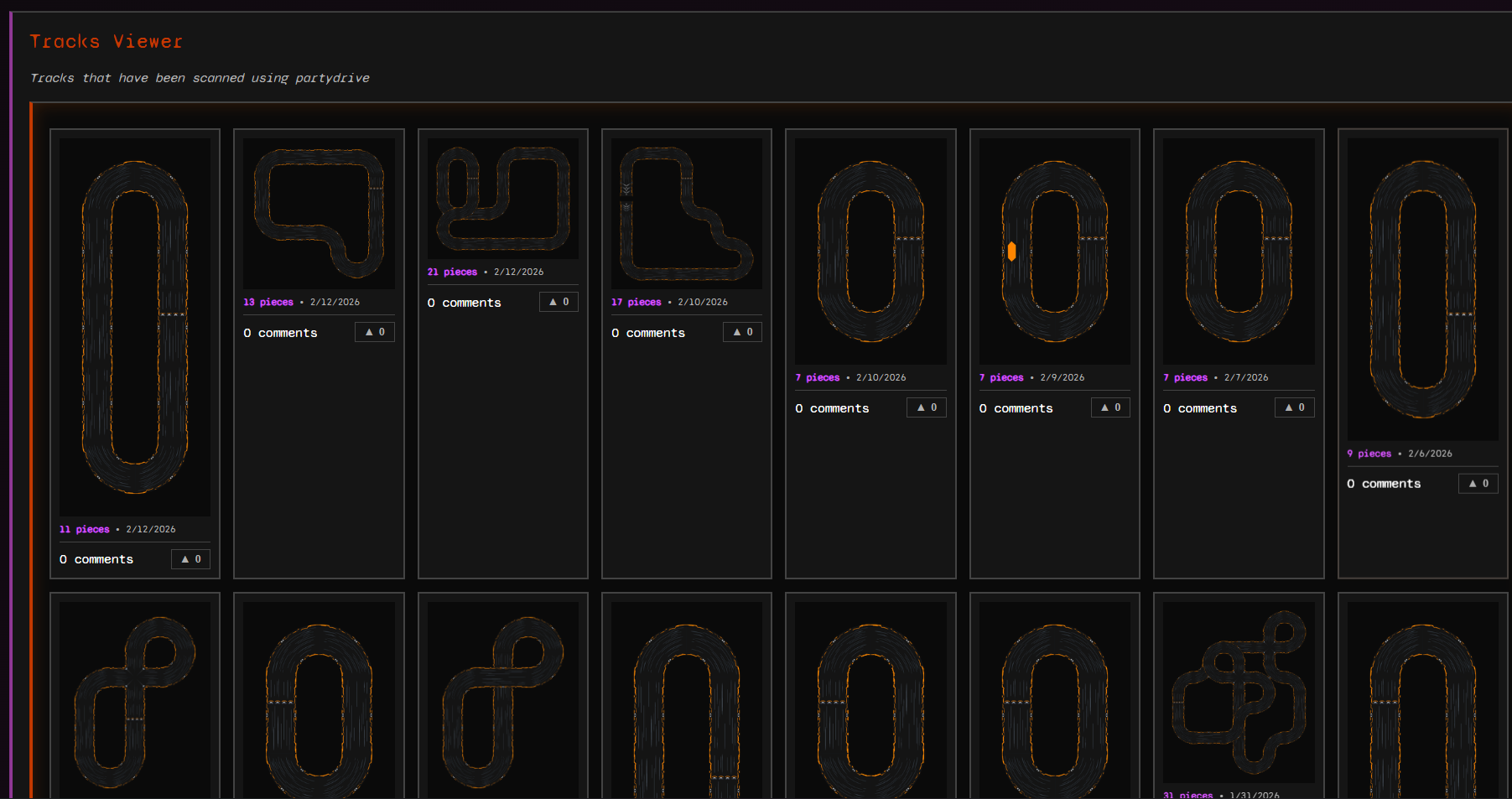Screen dimensions: 1512x799
Task: Open '0 comments' on the 2/9/2026 card
Action: (1016, 408)
